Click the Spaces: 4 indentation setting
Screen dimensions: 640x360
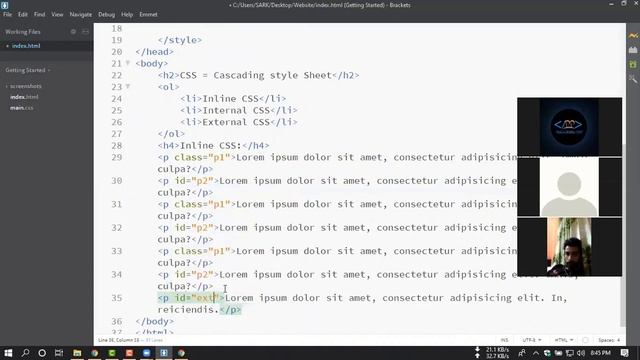(x=609, y=340)
